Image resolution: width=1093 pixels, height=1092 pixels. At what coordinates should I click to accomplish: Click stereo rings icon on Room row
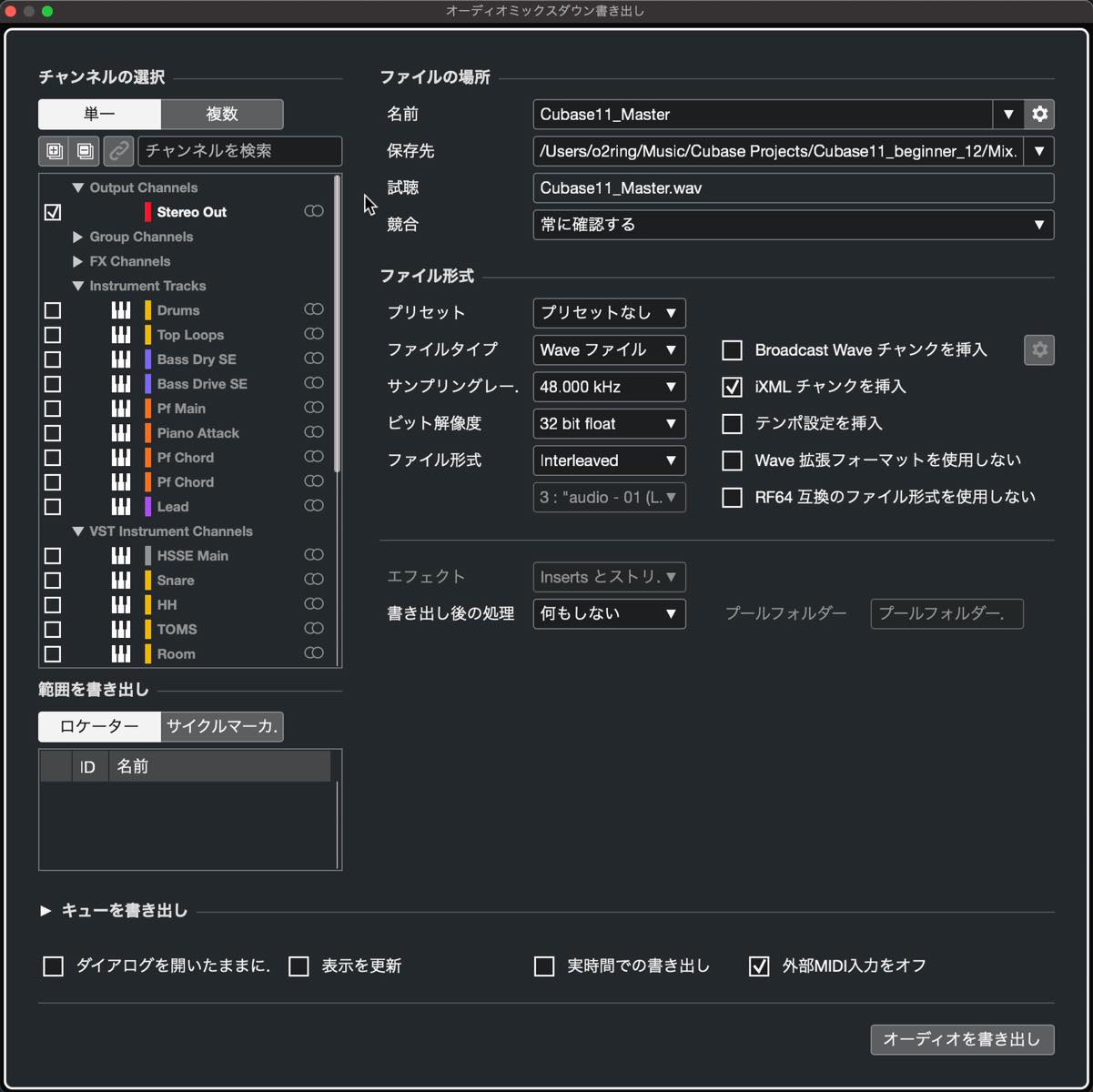coord(314,653)
